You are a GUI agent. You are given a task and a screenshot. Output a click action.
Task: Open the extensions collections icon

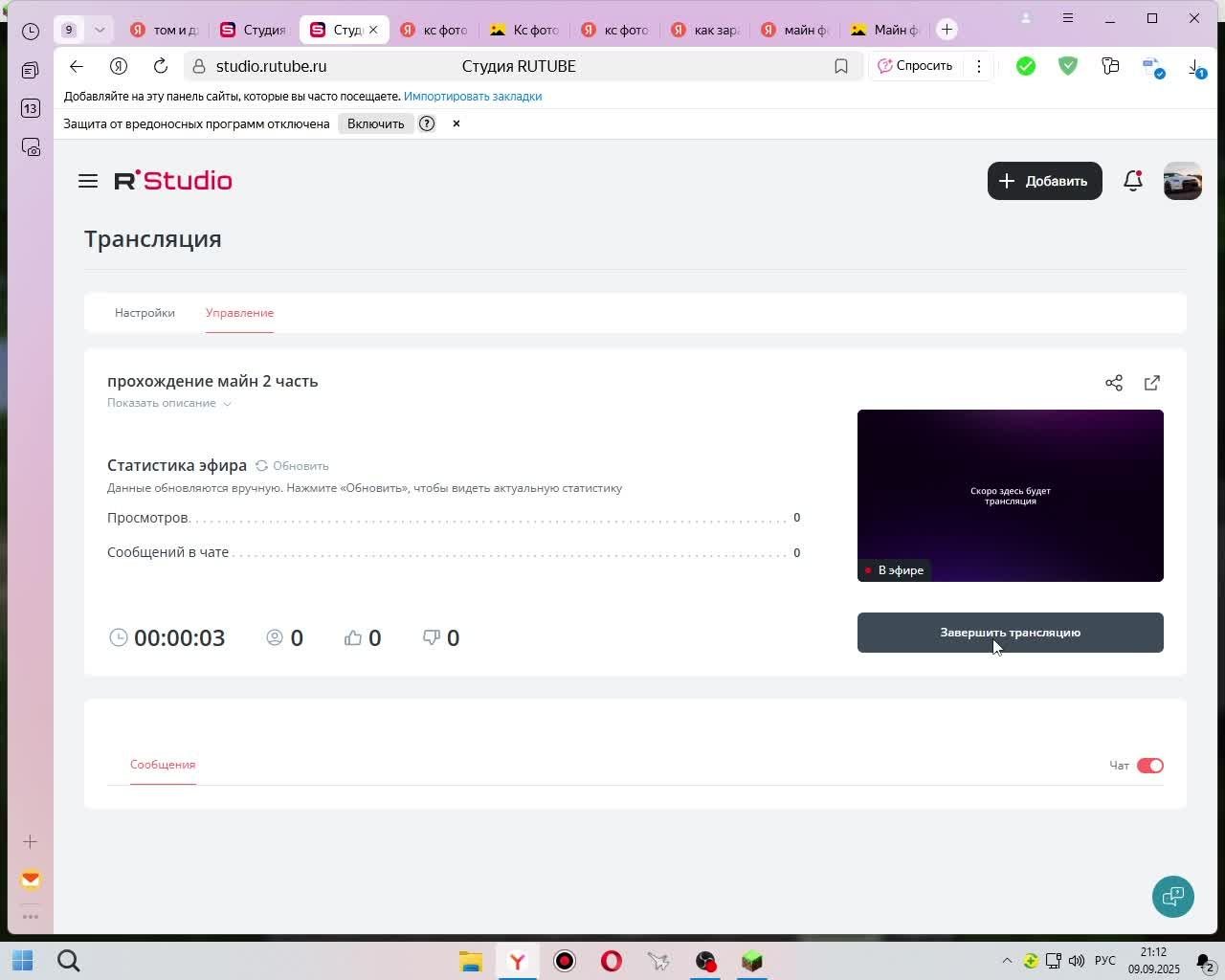1110,66
